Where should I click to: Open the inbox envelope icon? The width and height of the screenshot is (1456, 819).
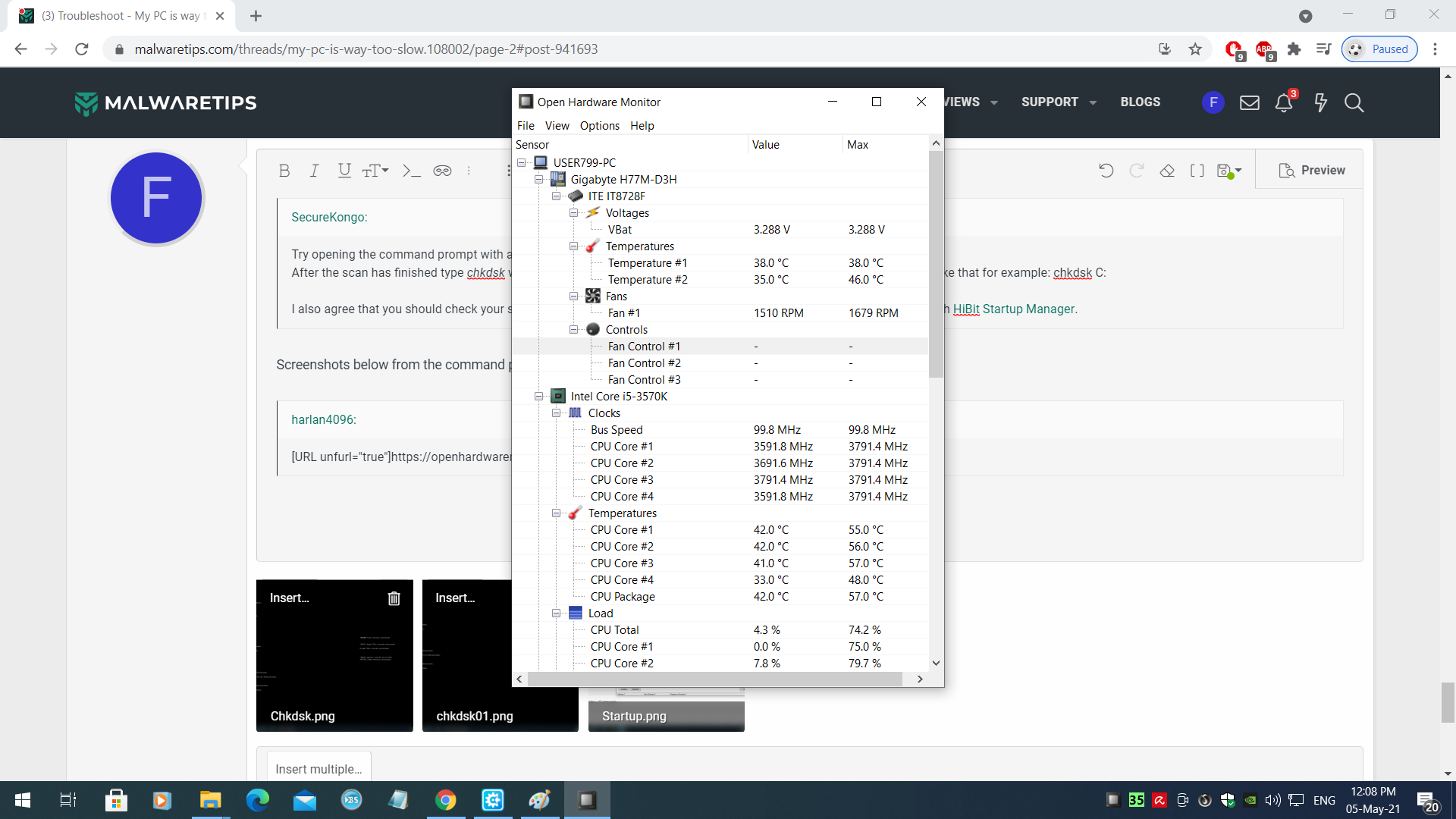click(1249, 103)
